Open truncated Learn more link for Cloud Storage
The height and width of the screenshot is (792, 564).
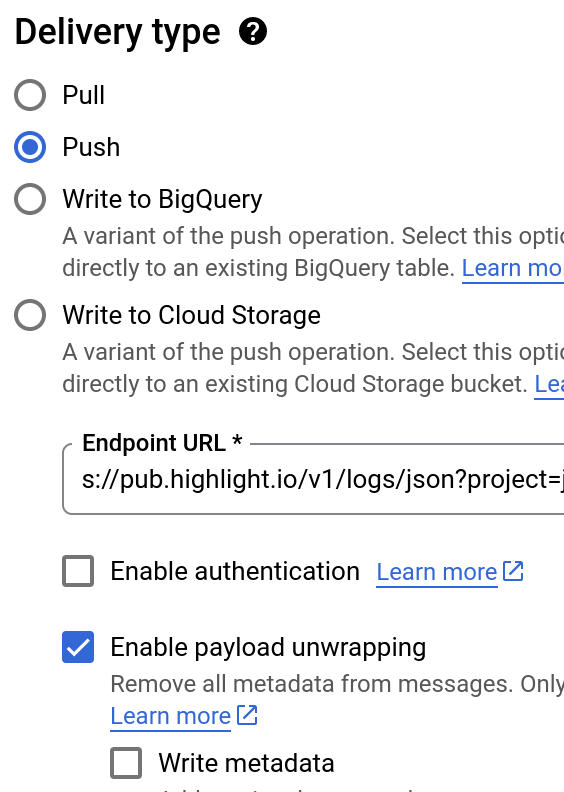549,384
